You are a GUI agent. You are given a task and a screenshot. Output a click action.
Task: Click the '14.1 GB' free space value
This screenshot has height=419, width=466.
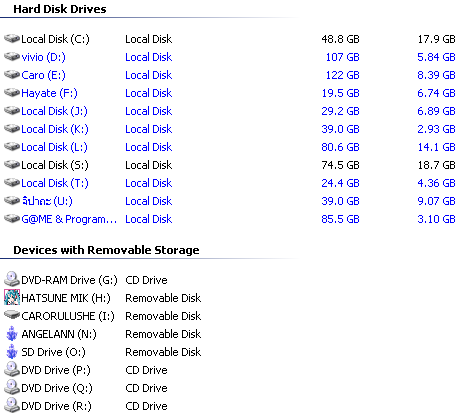tap(437, 147)
